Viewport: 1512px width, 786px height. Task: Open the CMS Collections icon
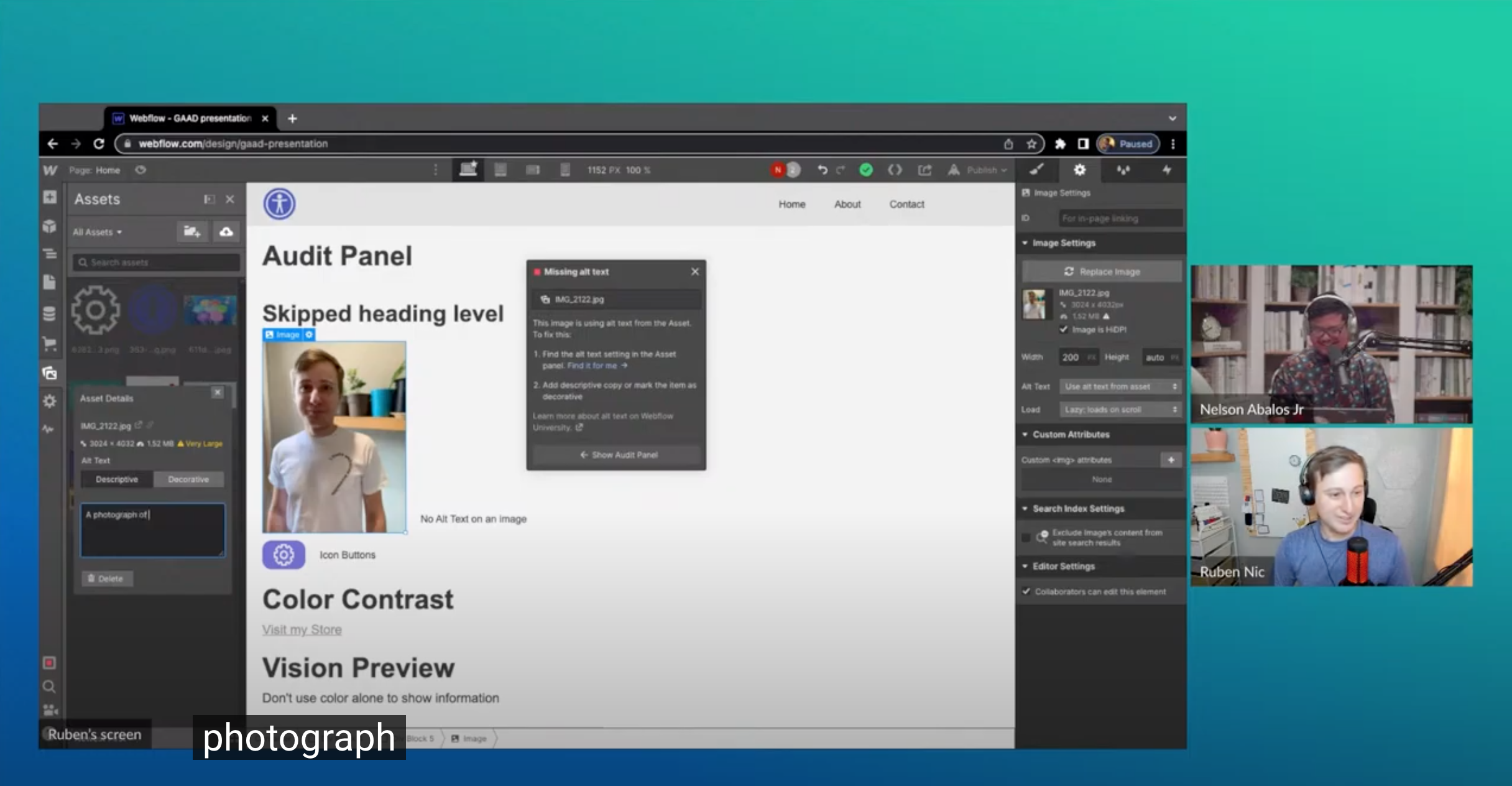pyautogui.click(x=50, y=313)
